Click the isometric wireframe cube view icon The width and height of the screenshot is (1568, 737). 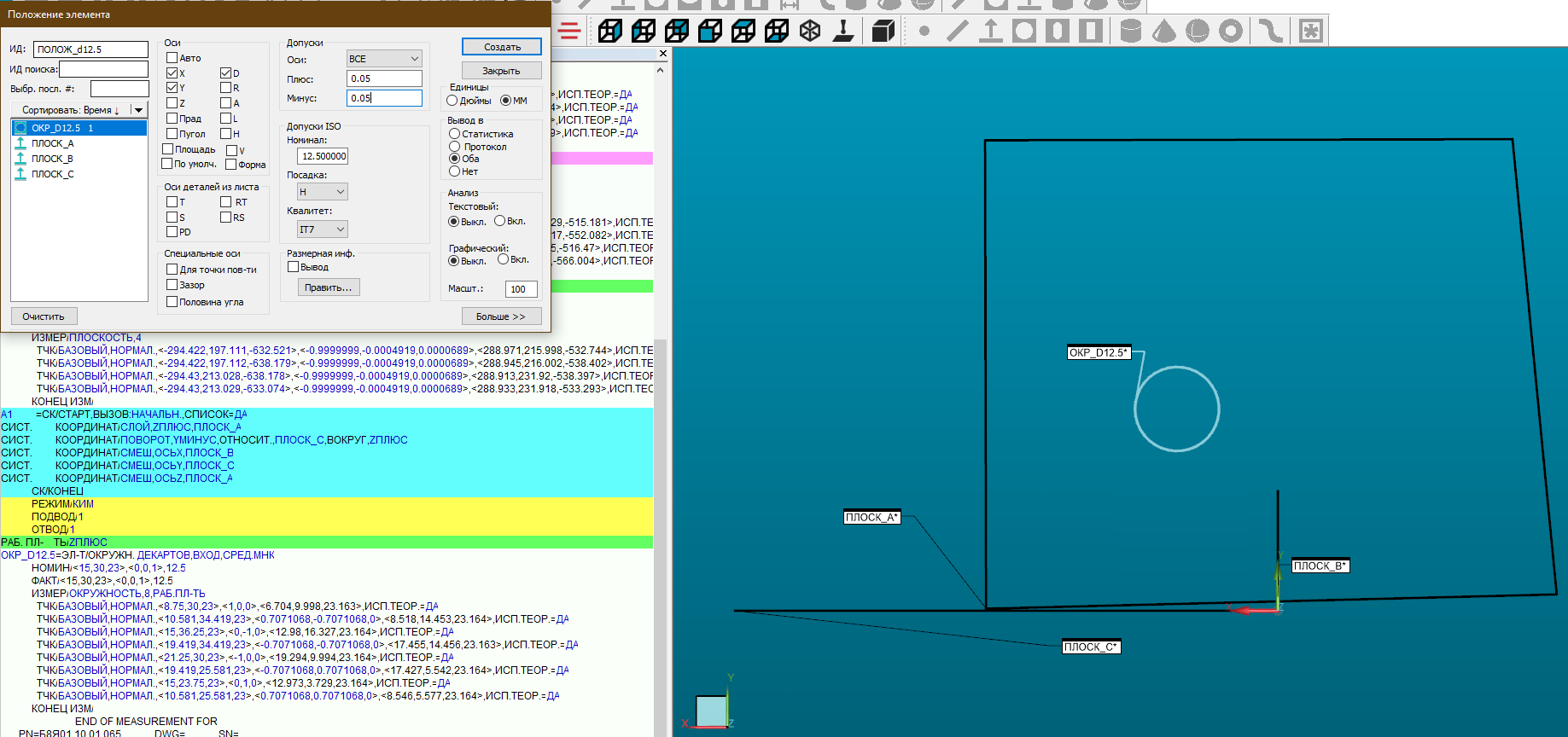click(x=809, y=32)
